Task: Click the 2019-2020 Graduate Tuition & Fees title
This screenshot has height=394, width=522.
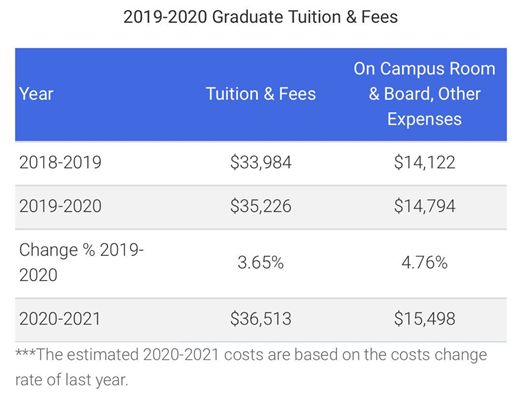Action: click(x=261, y=17)
